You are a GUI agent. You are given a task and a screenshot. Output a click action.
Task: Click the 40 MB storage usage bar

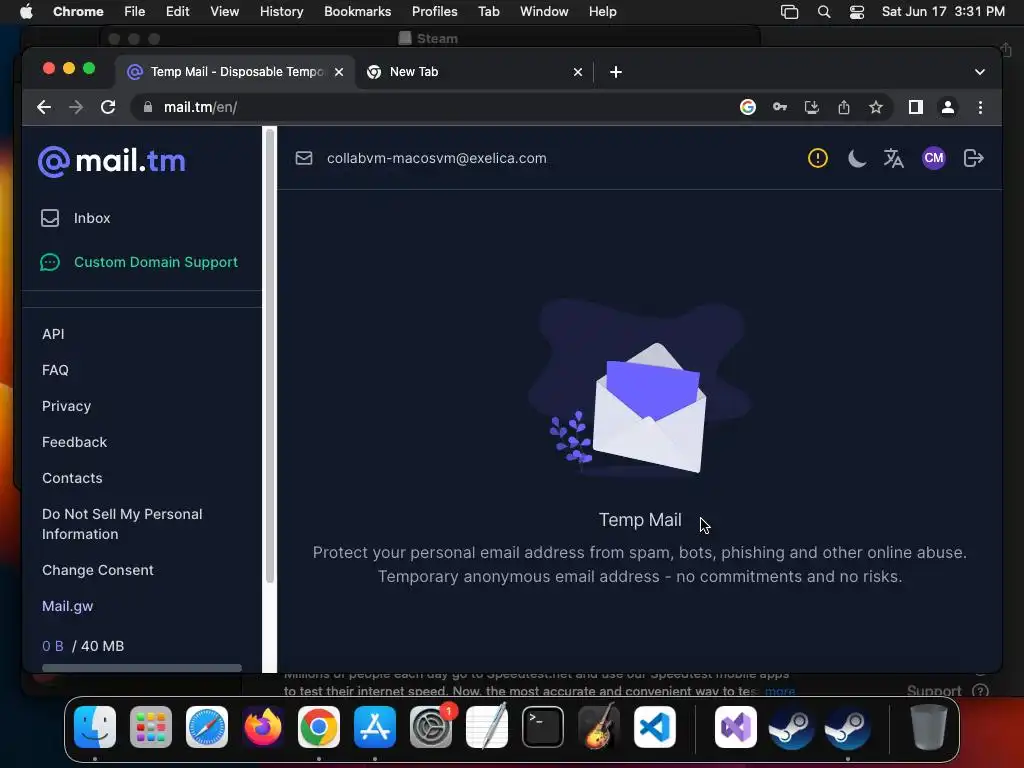click(142, 667)
